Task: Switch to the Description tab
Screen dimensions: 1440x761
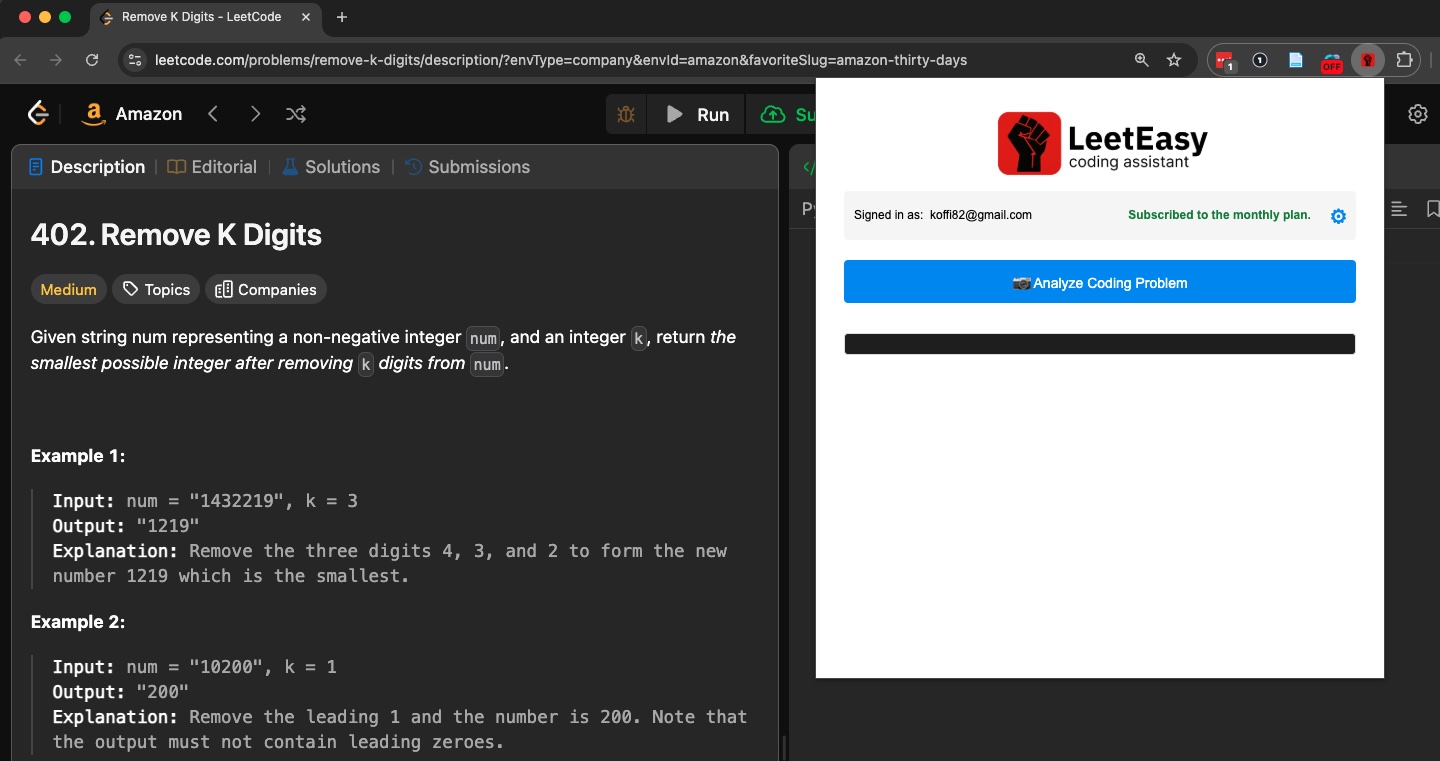Action: coord(87,167)
